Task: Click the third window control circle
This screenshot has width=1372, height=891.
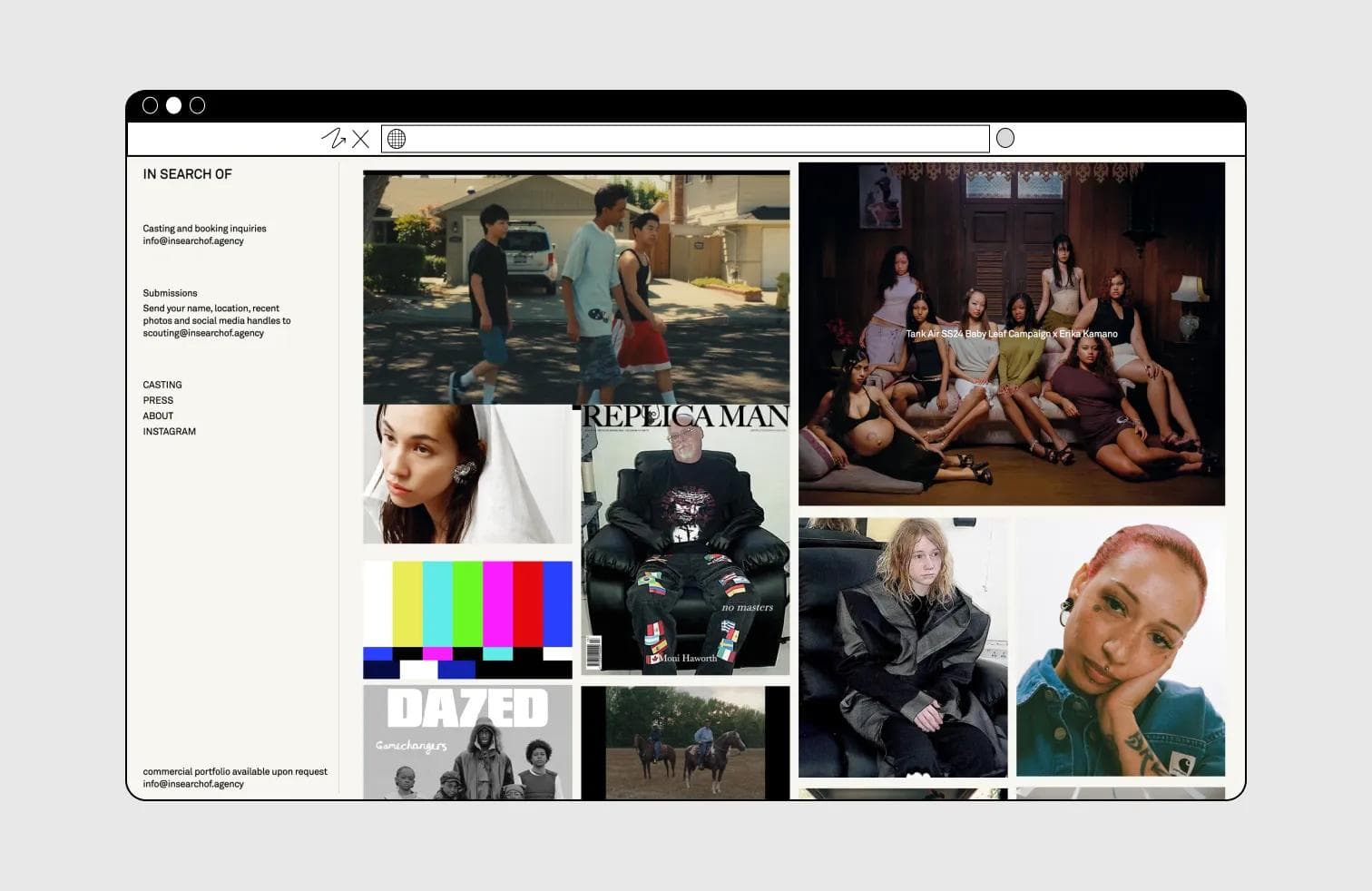Action: pos(197,105)
